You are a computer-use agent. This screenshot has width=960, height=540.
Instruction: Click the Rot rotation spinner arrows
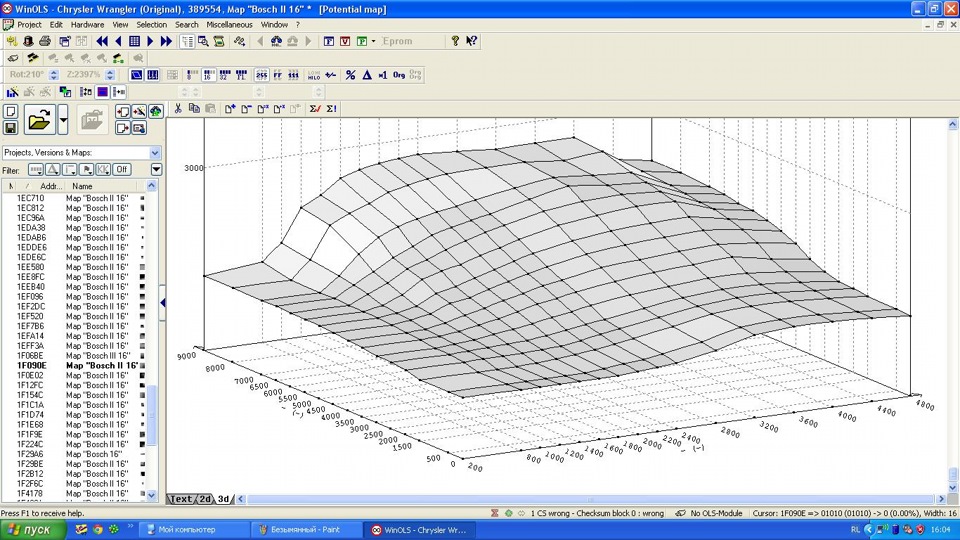(53, 75)
